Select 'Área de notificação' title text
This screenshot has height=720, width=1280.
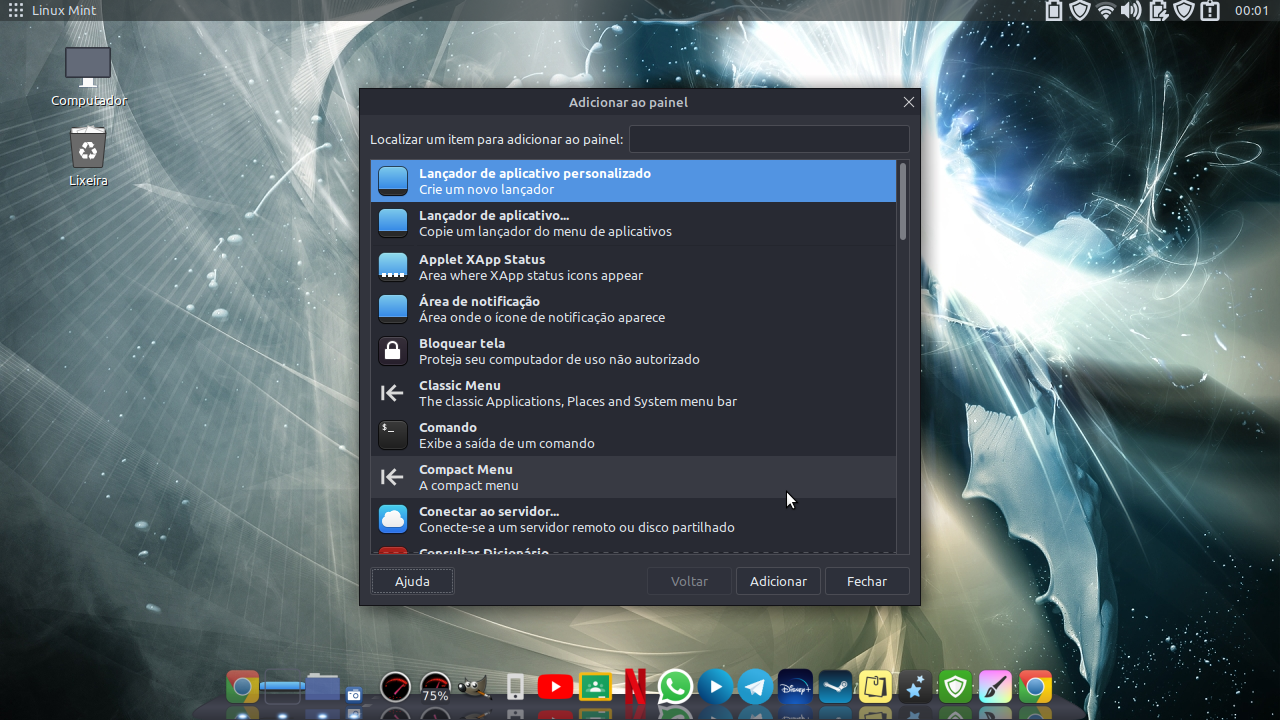[x=479, y=301]
